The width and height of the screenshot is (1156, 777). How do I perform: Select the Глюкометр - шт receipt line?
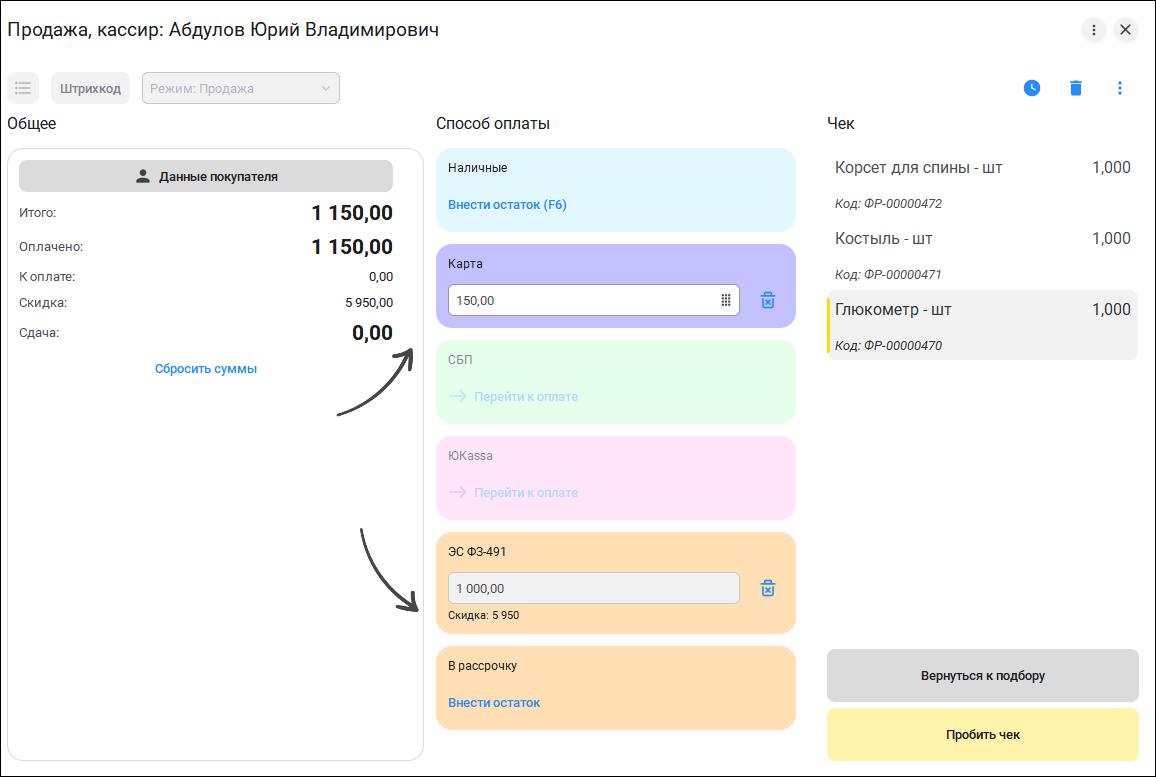pos(983,326)
